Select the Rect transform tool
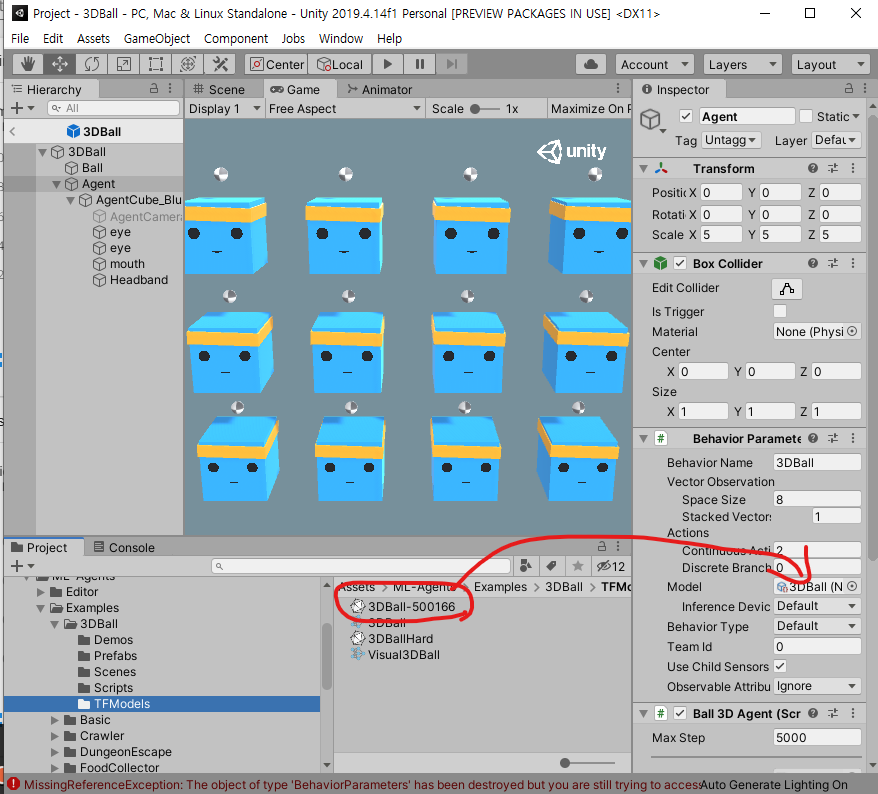 pos(156,64)
